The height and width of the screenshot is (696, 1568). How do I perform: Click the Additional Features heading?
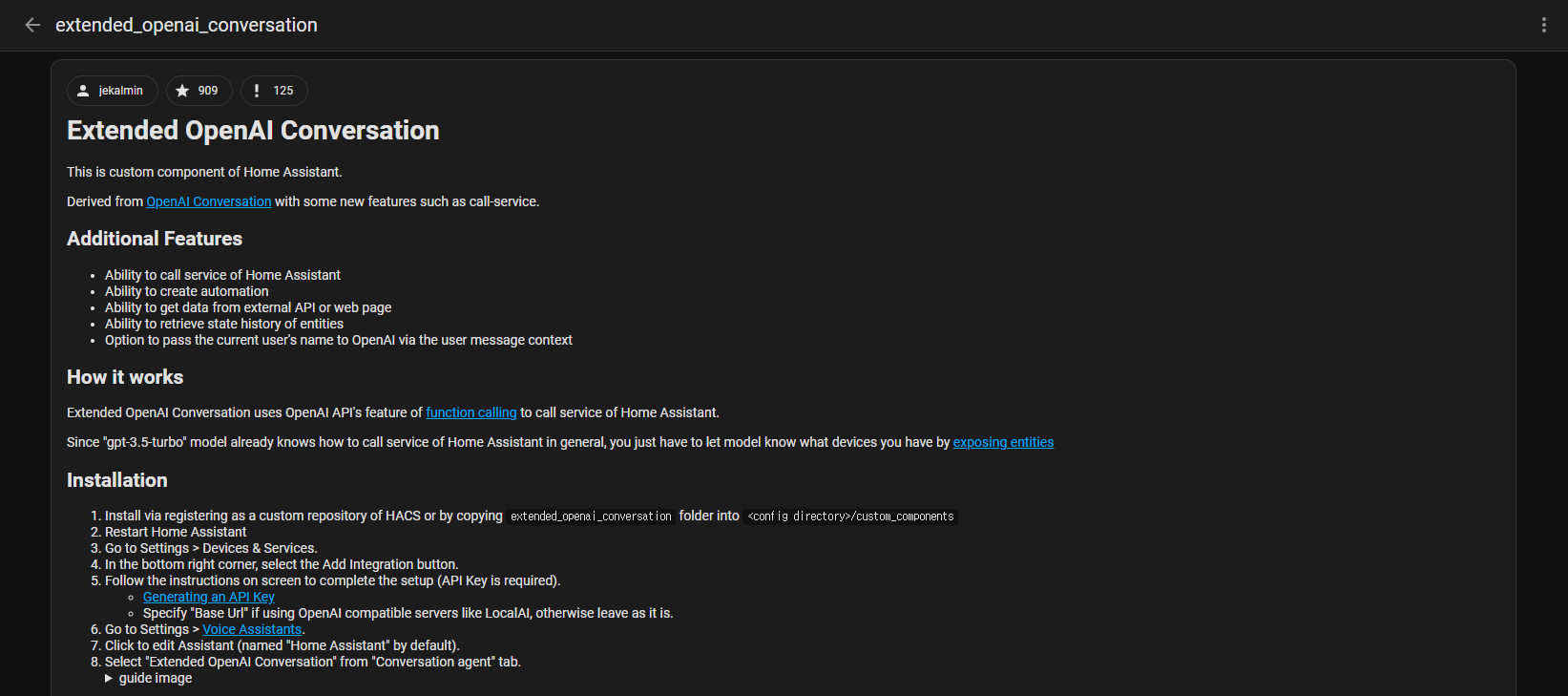(x=155, y=239)
